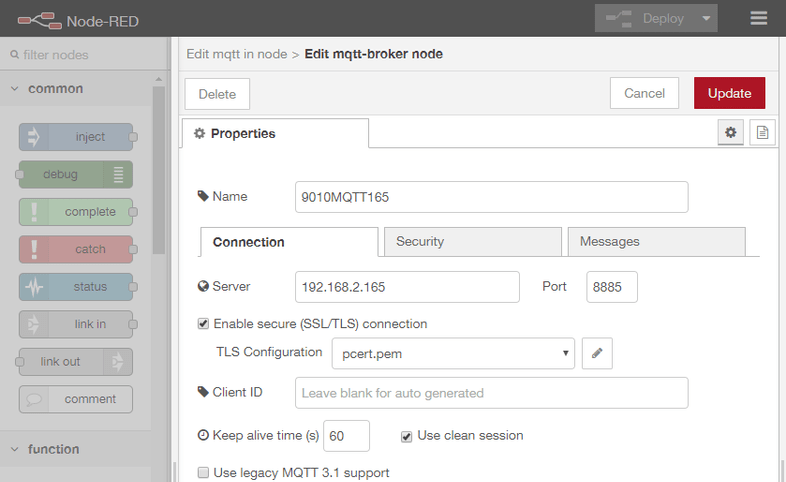The height and width of the screenshot is (482, 786).
Task: Select the debug node in palette
Action: point(76,174)
